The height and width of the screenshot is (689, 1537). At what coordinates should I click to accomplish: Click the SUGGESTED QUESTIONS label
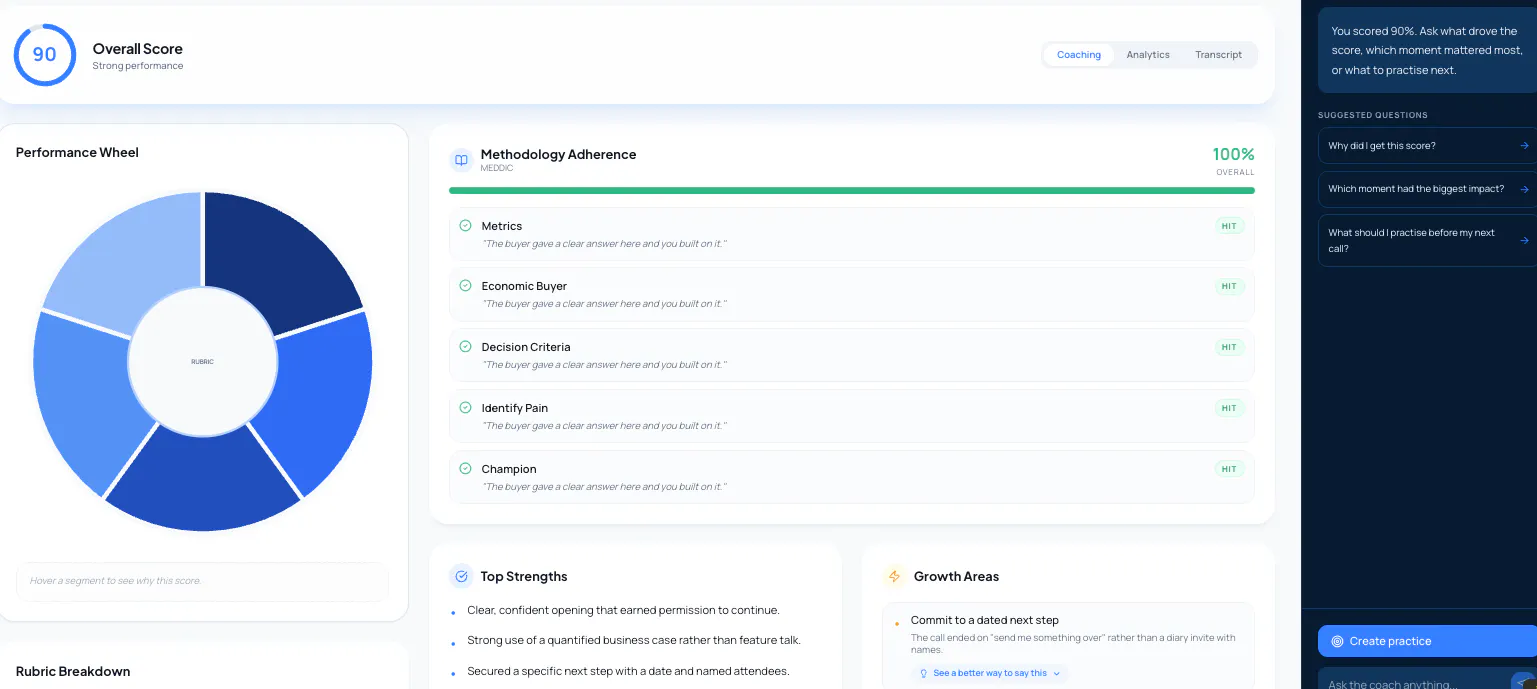pos(1372,115)
